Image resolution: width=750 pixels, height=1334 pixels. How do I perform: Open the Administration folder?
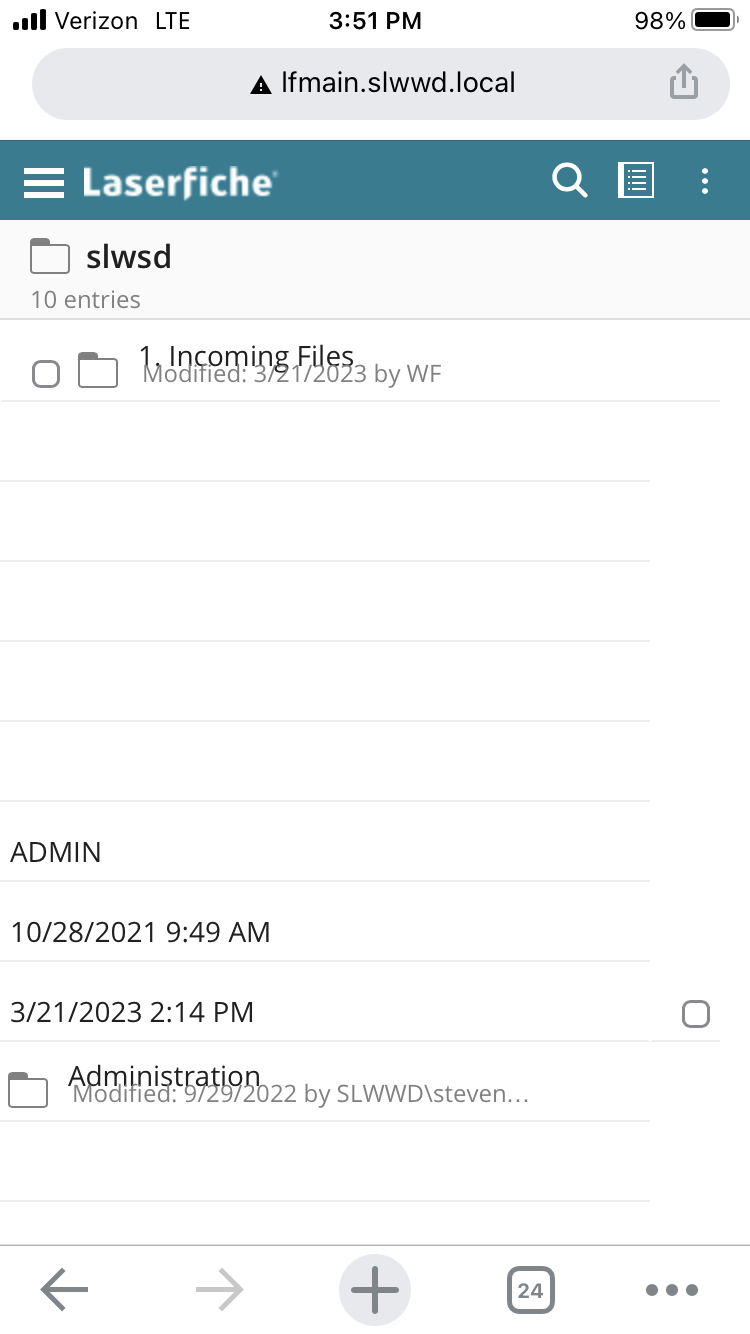(165, 1078)
